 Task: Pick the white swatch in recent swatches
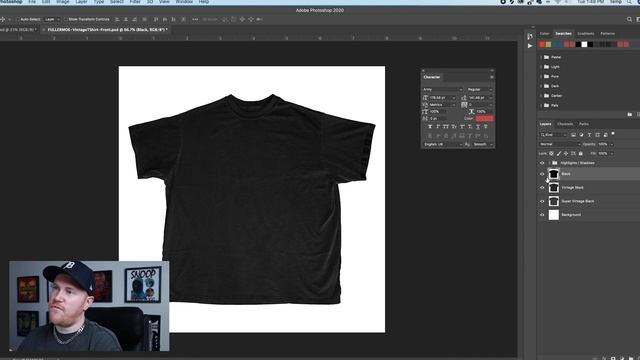point(584,44)
